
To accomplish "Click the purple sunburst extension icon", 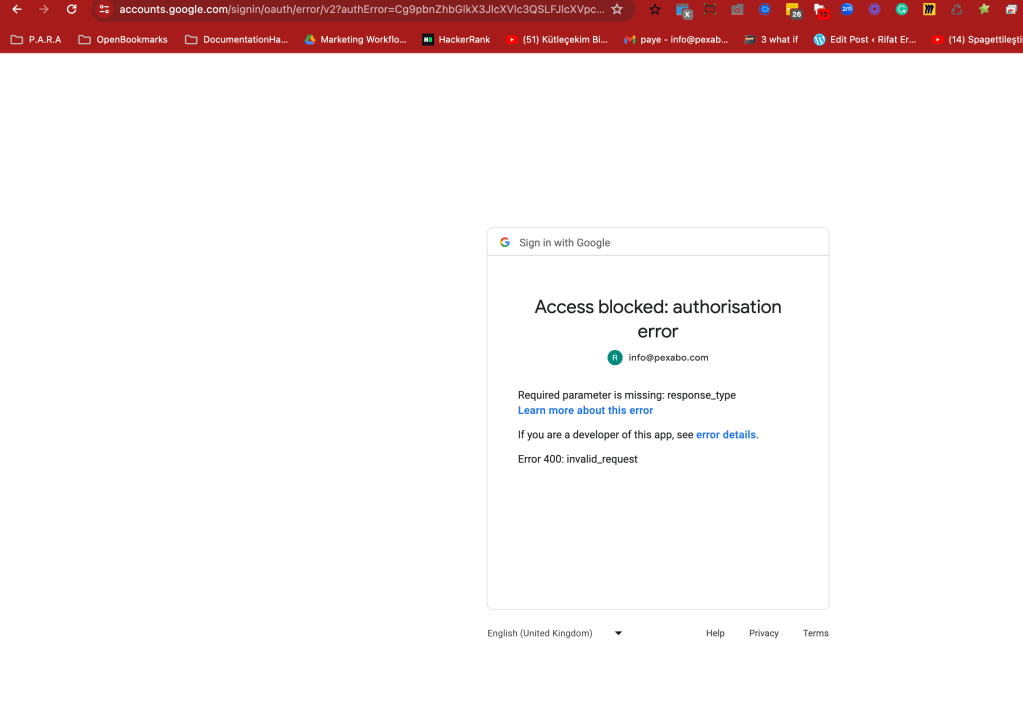I will pos(874,9).
